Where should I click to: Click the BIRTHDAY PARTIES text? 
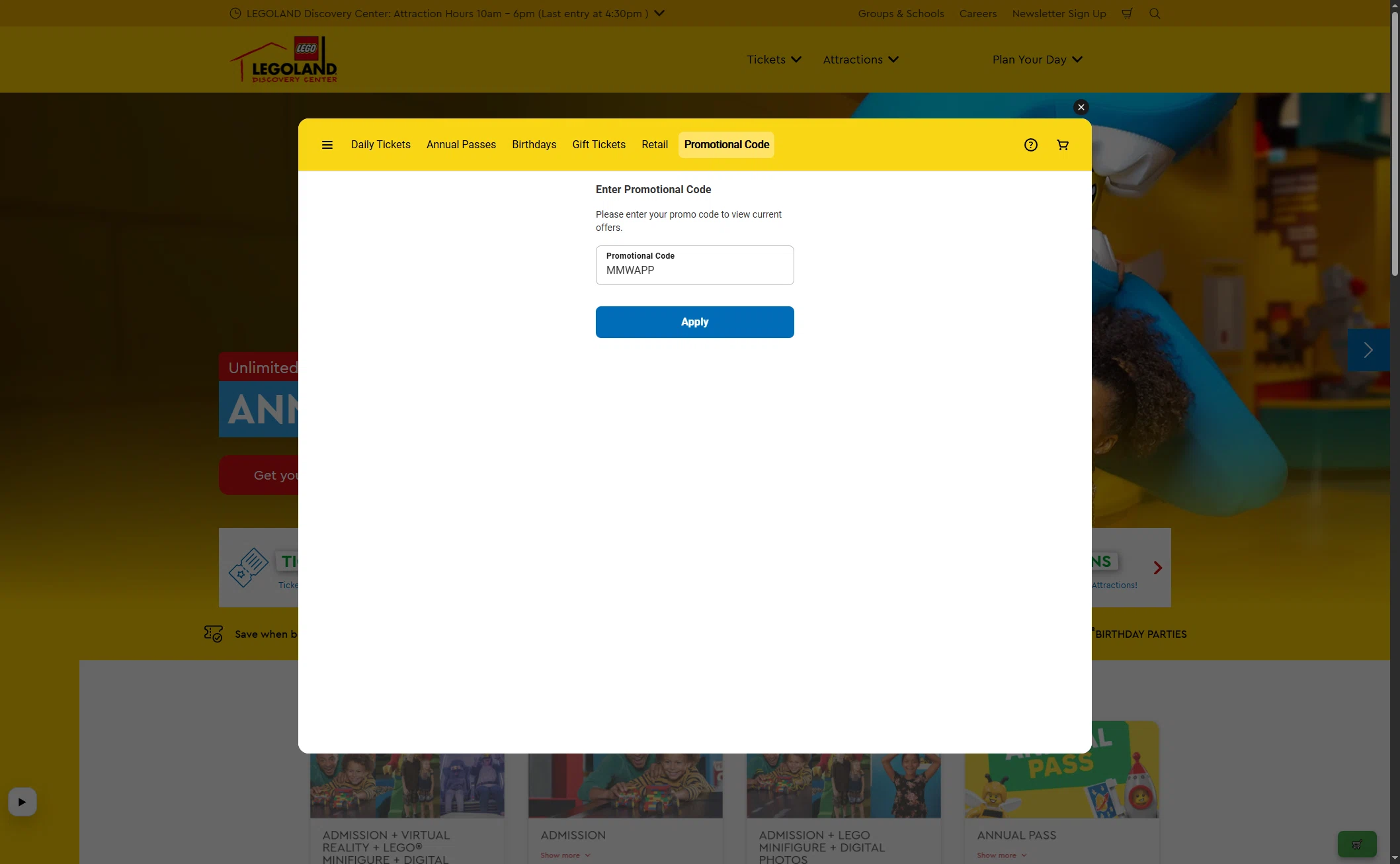[x=1141, y=634]
